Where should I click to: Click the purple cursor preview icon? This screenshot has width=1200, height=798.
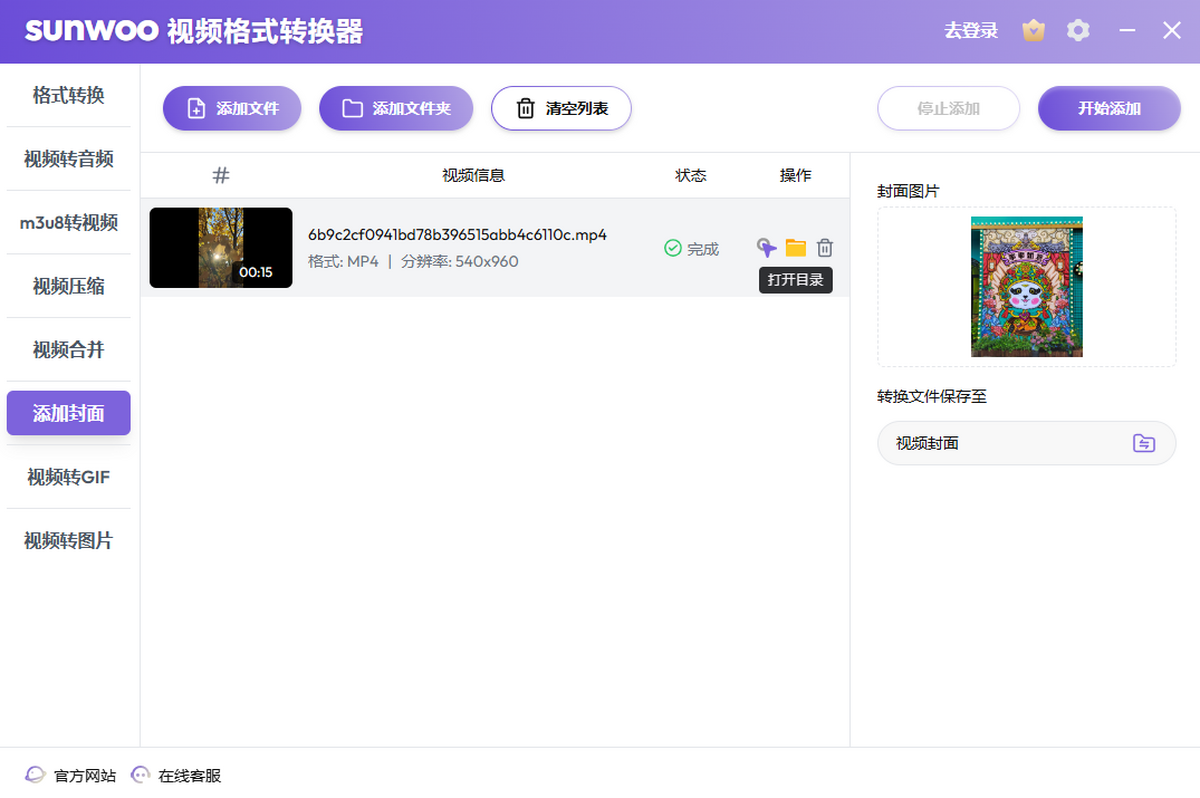coord(766,248)
